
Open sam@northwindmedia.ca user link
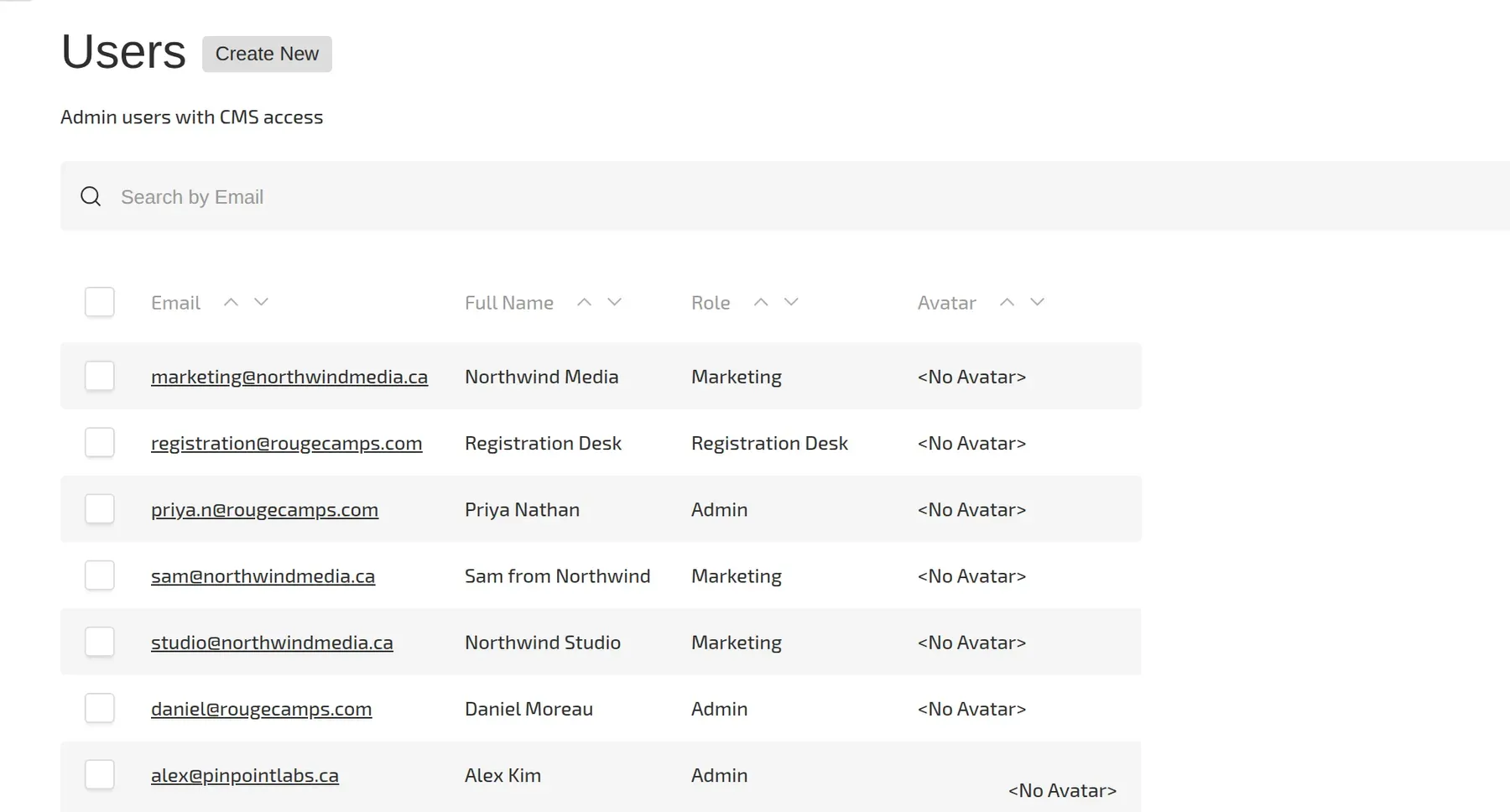coord(263,575)
